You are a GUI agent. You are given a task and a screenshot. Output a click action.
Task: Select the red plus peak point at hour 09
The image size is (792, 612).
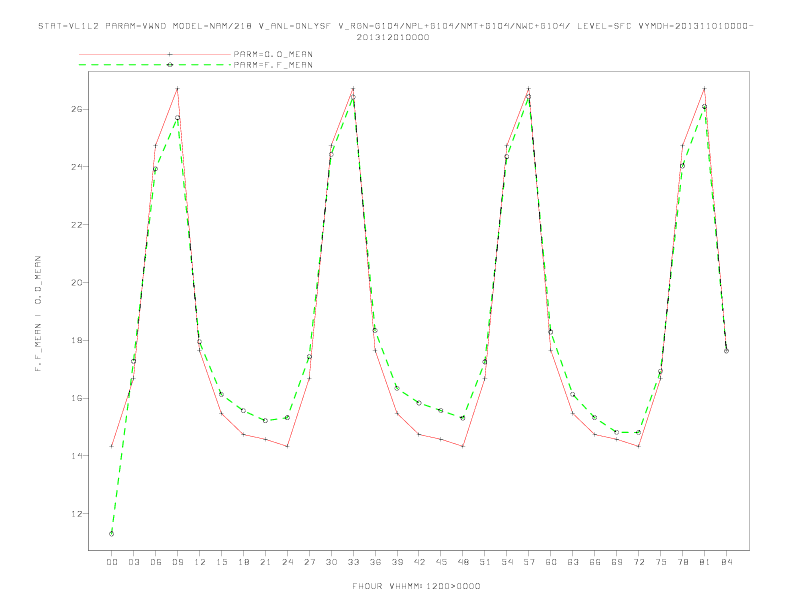pyautogui.click(x=177, y=89)
